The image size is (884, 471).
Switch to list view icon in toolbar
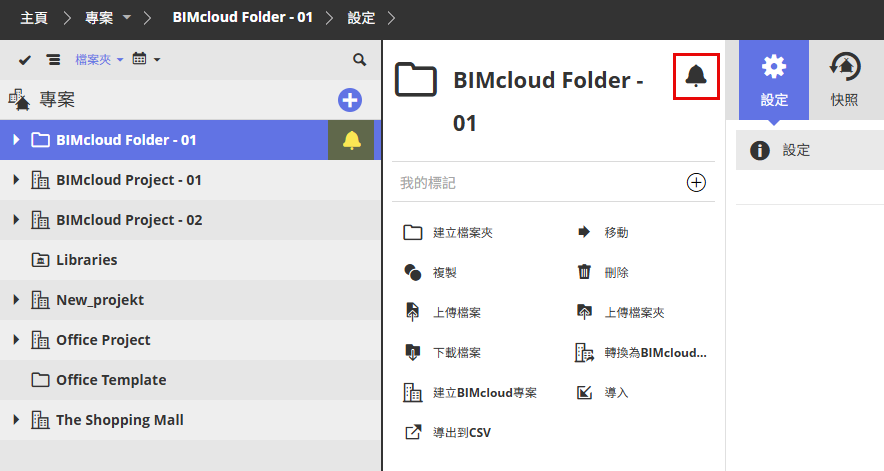tap(53, 59)
